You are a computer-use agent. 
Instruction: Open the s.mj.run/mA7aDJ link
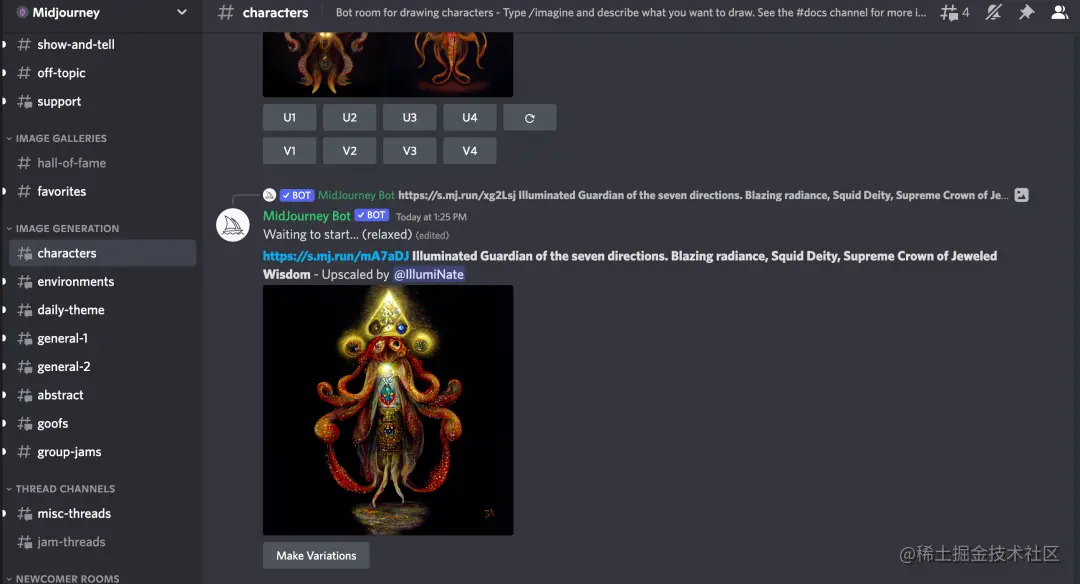(335, 256)
